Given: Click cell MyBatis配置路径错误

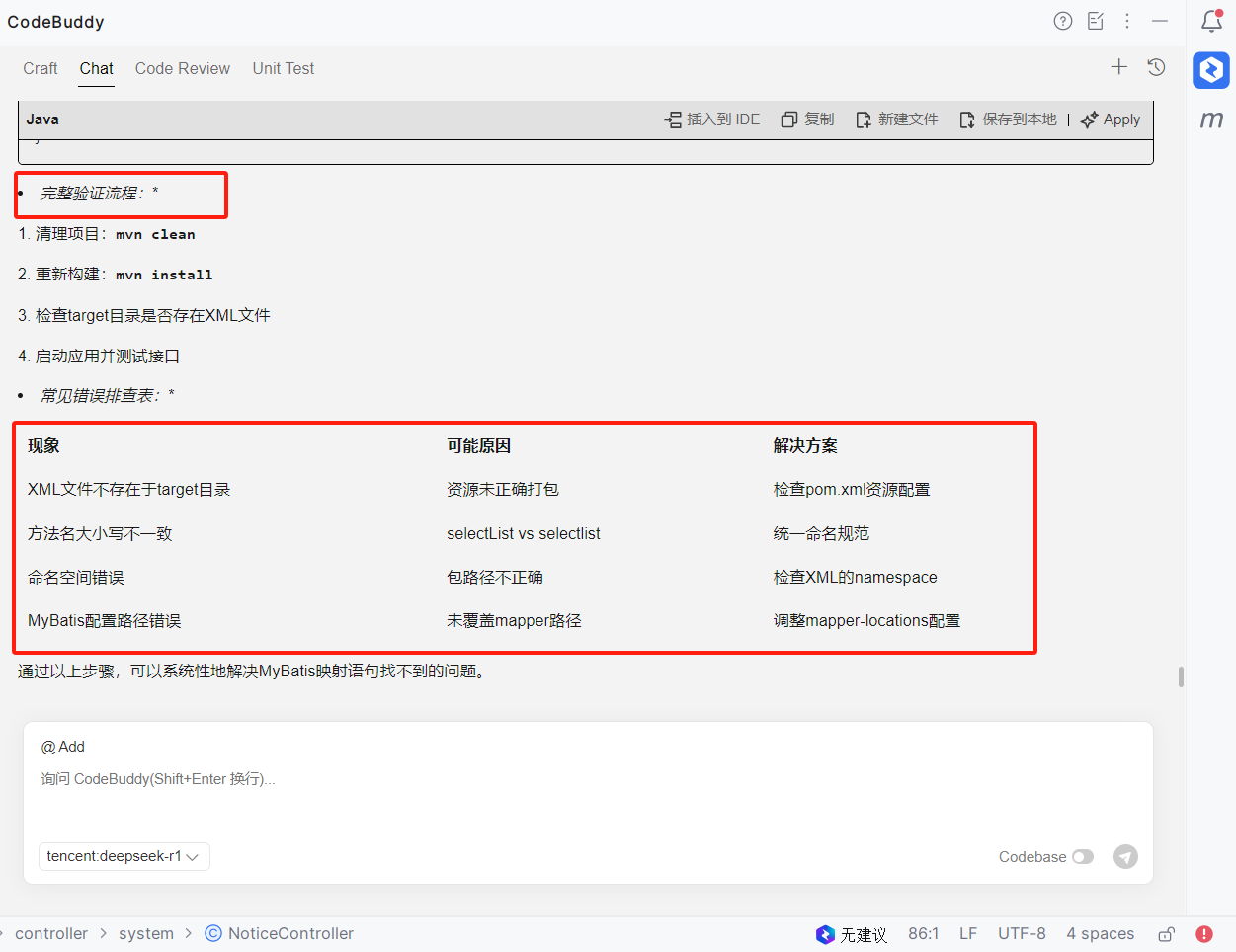Looking at the screenshot, I should [105, 620].
